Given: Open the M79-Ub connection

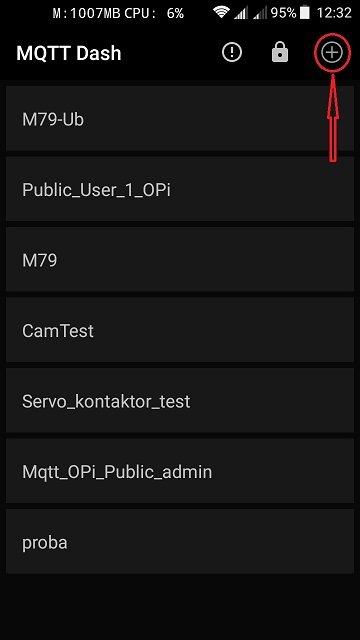Looking at the screenshot, I should tap(180, 118).
